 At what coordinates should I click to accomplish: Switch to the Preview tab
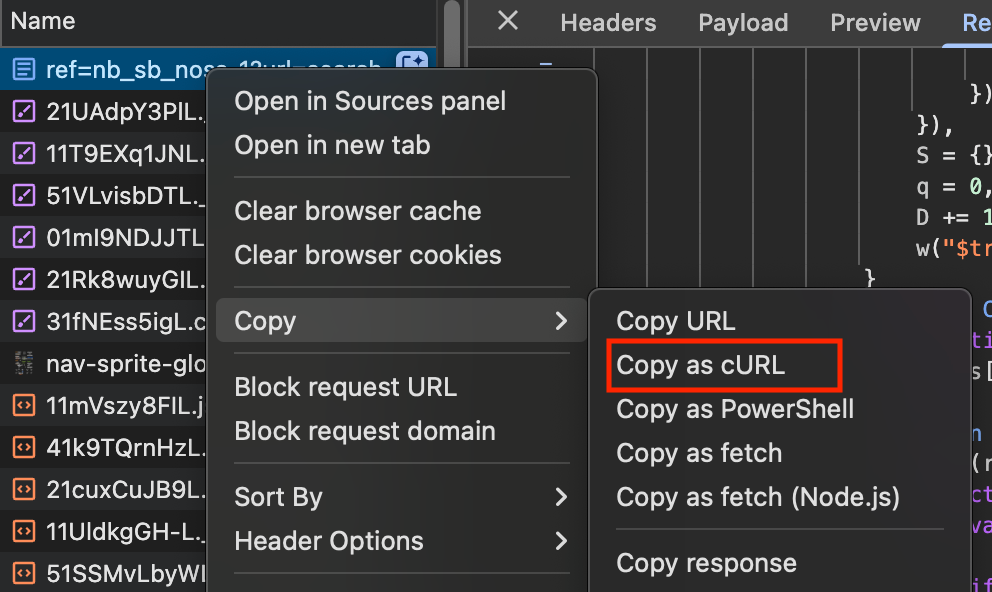point(875,23)
